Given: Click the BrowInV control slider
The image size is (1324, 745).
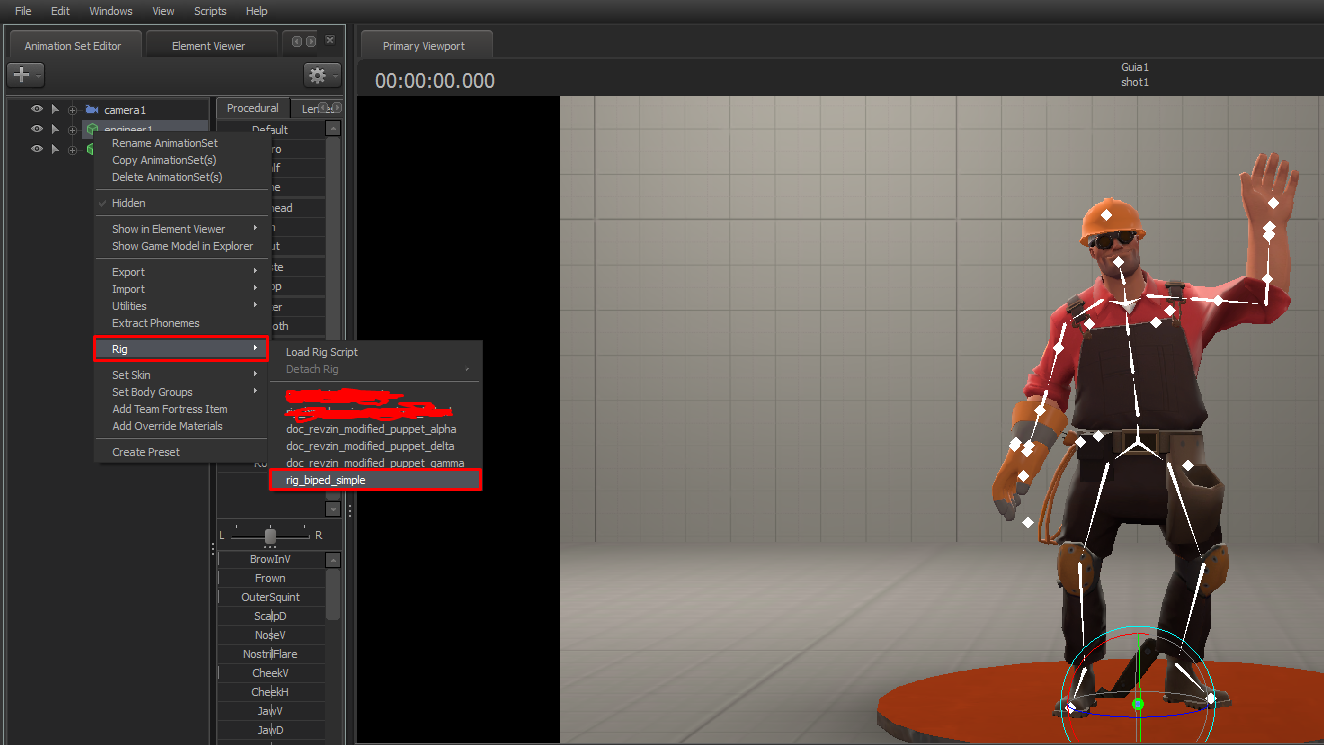Looking at the screenshot, I should tap(271, 559).
